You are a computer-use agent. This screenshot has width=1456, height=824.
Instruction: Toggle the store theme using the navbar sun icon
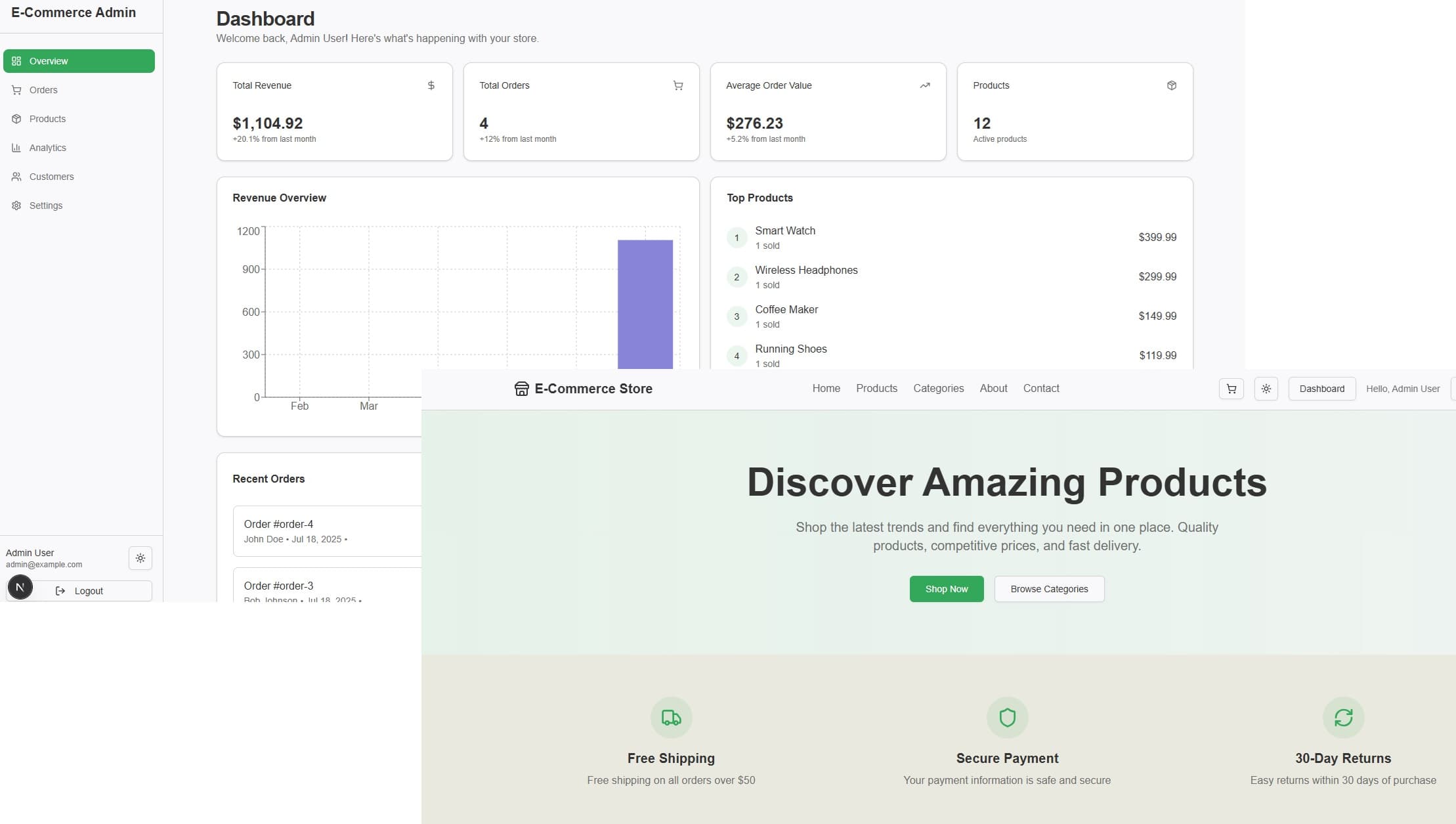pos(1266,389)
